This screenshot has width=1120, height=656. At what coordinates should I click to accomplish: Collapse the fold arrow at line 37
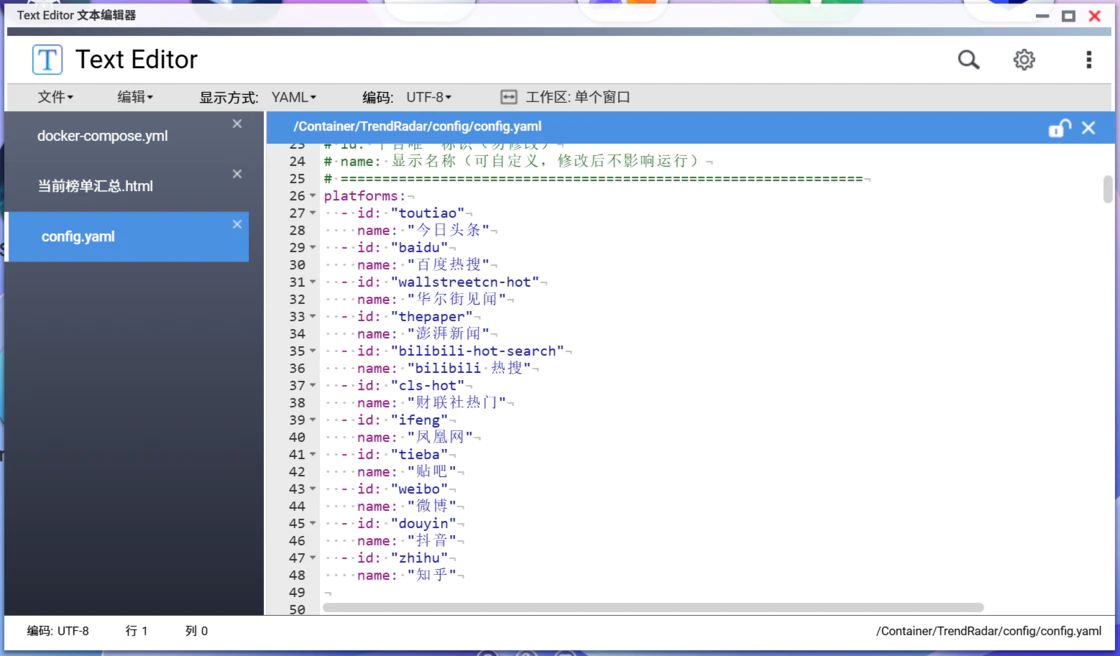[313, 385]
